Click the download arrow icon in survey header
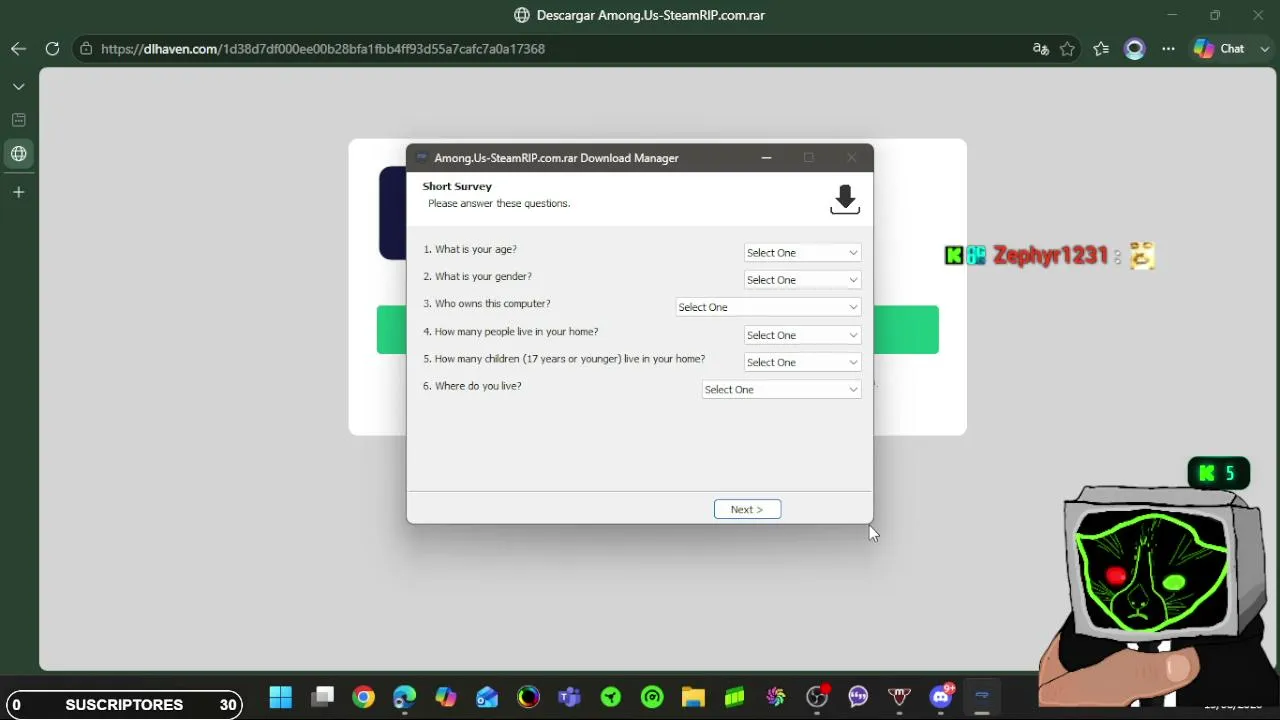 [x=845, y=199]
